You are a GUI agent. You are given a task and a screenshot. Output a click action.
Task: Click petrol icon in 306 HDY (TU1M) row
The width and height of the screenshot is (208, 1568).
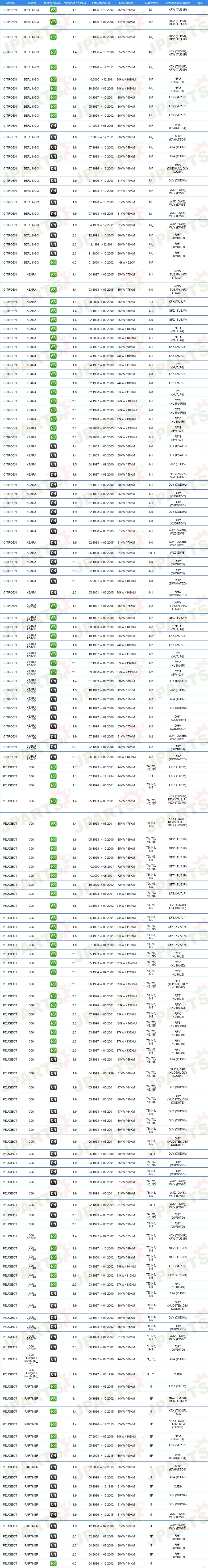53,776
